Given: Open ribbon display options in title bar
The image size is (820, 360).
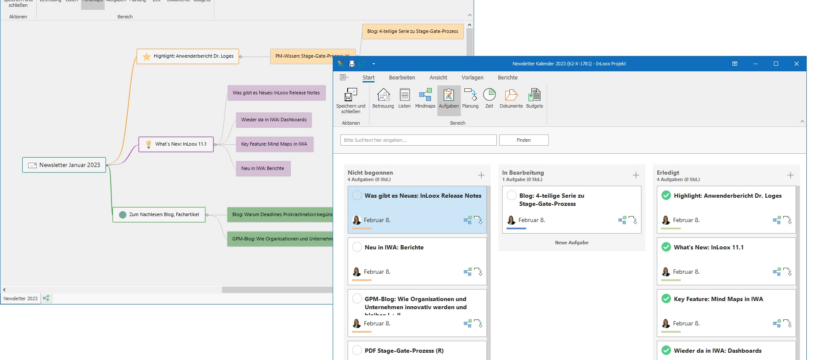Looking at the screenshot, I should [x=735, y=64].
